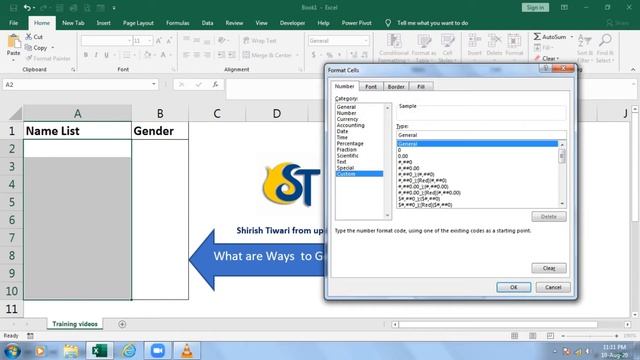The height and width of the screenshot is (360, 640).
Task: Click the Tell me lightbulb icon
Action: click(x=388, y=23)
